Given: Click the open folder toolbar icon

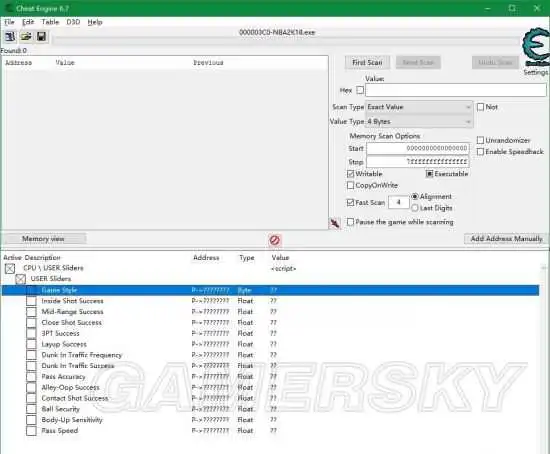Looking at the screenshot, I should click(x=26, y=36).
